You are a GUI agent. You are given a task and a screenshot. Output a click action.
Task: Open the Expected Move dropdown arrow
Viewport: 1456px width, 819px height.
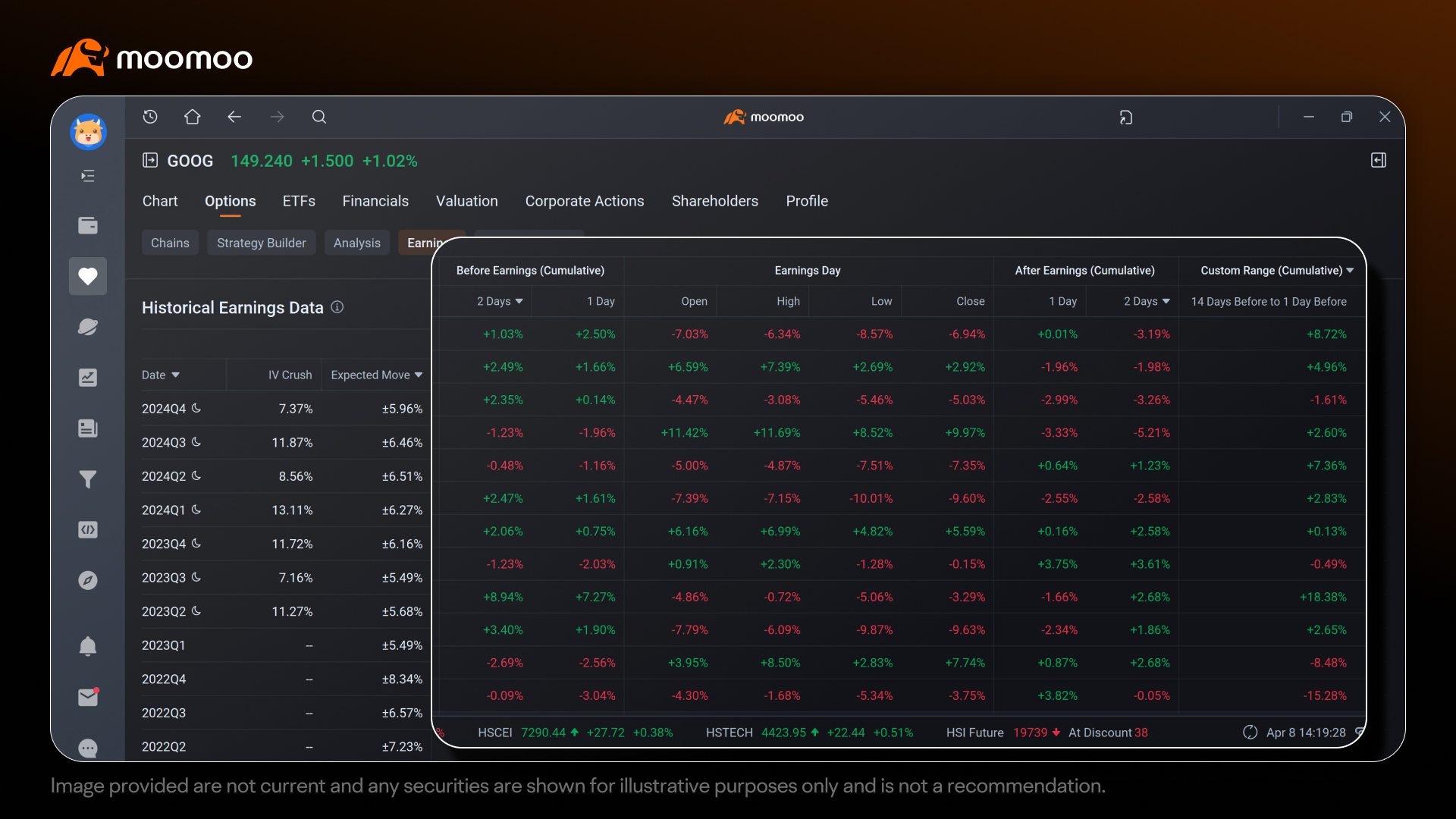419,375
